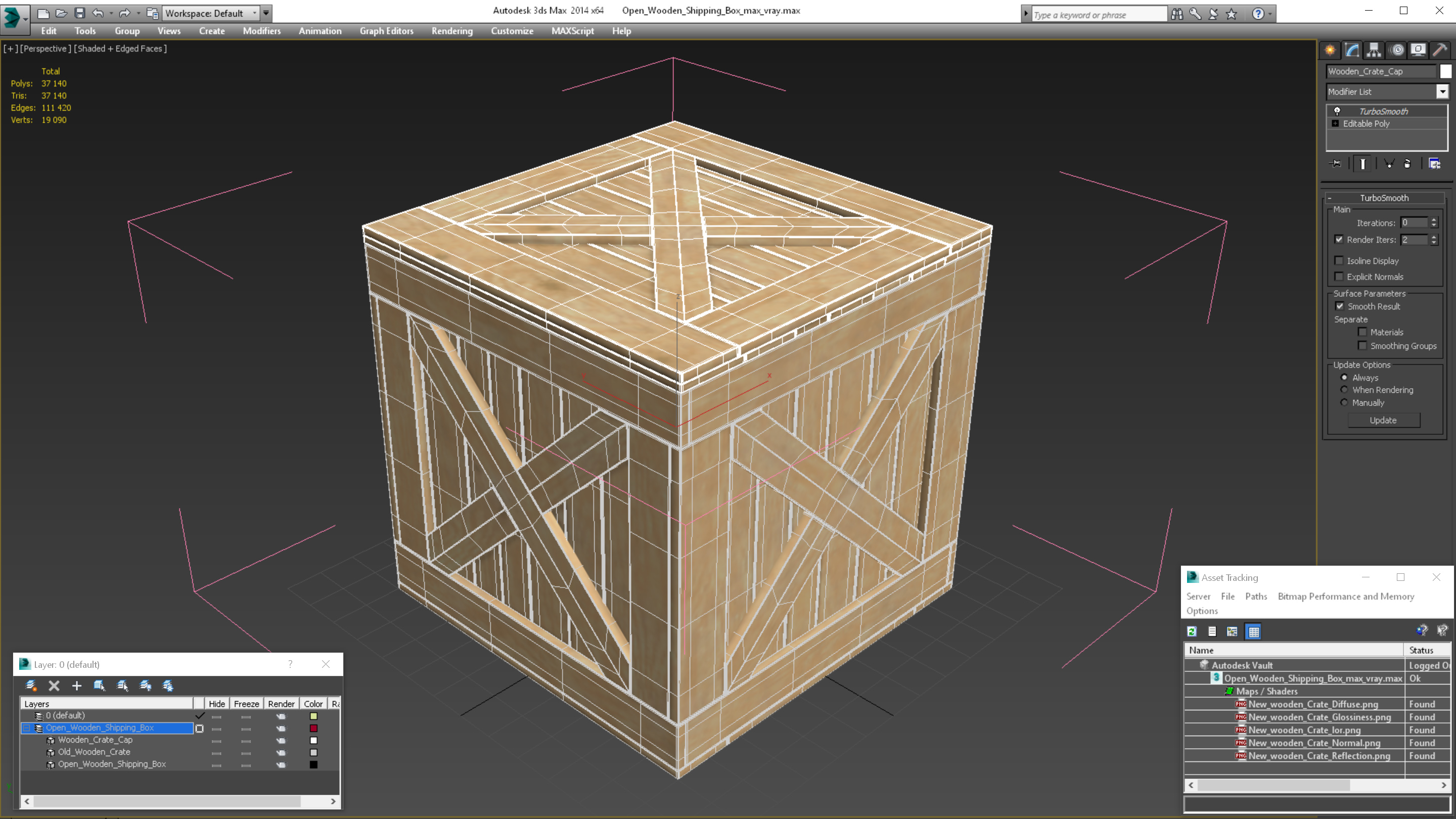
Task: Enable Isoline Display checkbox
Action: (x=1339, y=260)
